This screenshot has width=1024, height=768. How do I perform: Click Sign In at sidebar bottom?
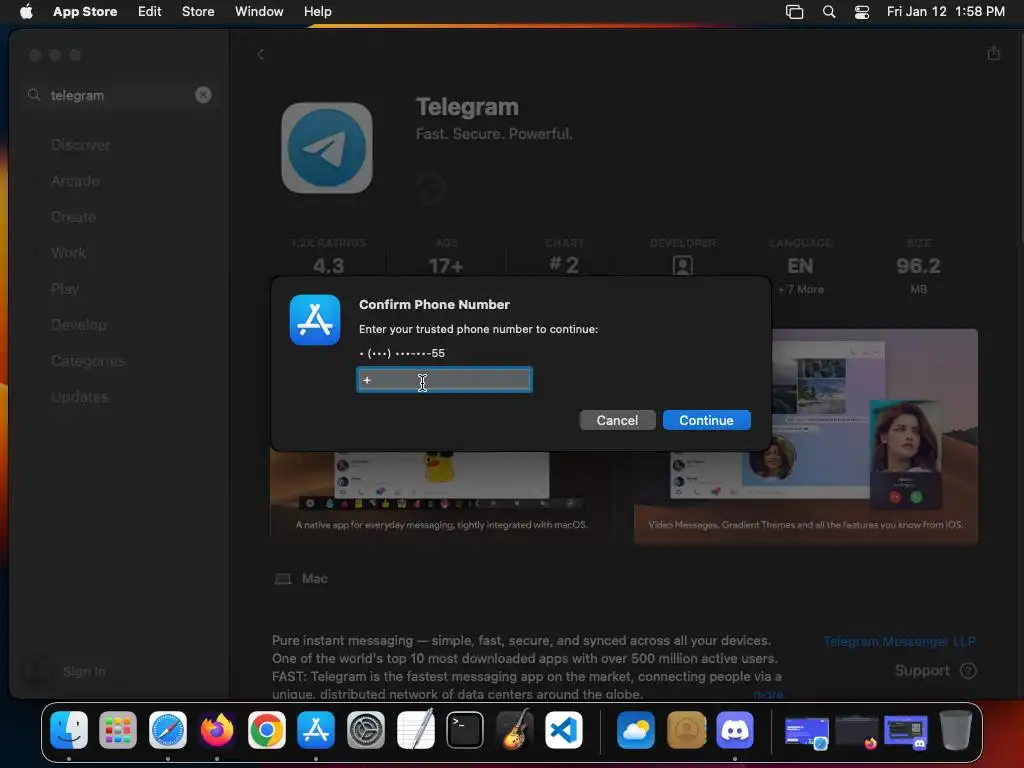pyautogui.click(x=84, y=671)
